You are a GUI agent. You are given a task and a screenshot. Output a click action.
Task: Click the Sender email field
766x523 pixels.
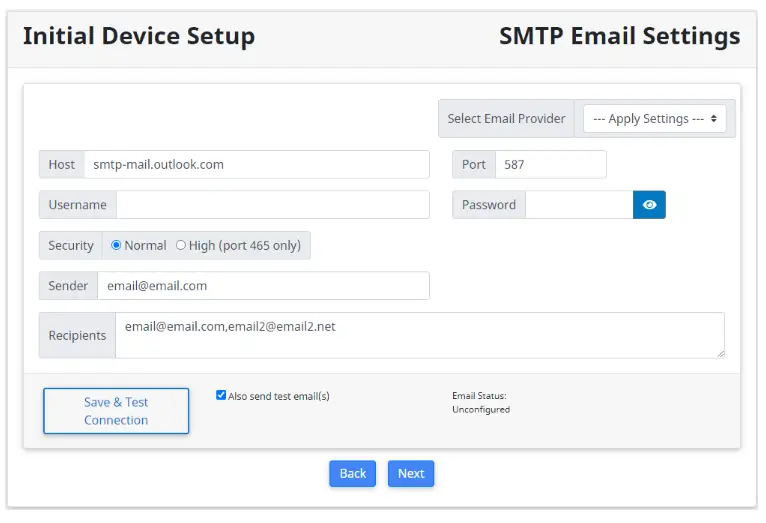(x=263, y=286)
